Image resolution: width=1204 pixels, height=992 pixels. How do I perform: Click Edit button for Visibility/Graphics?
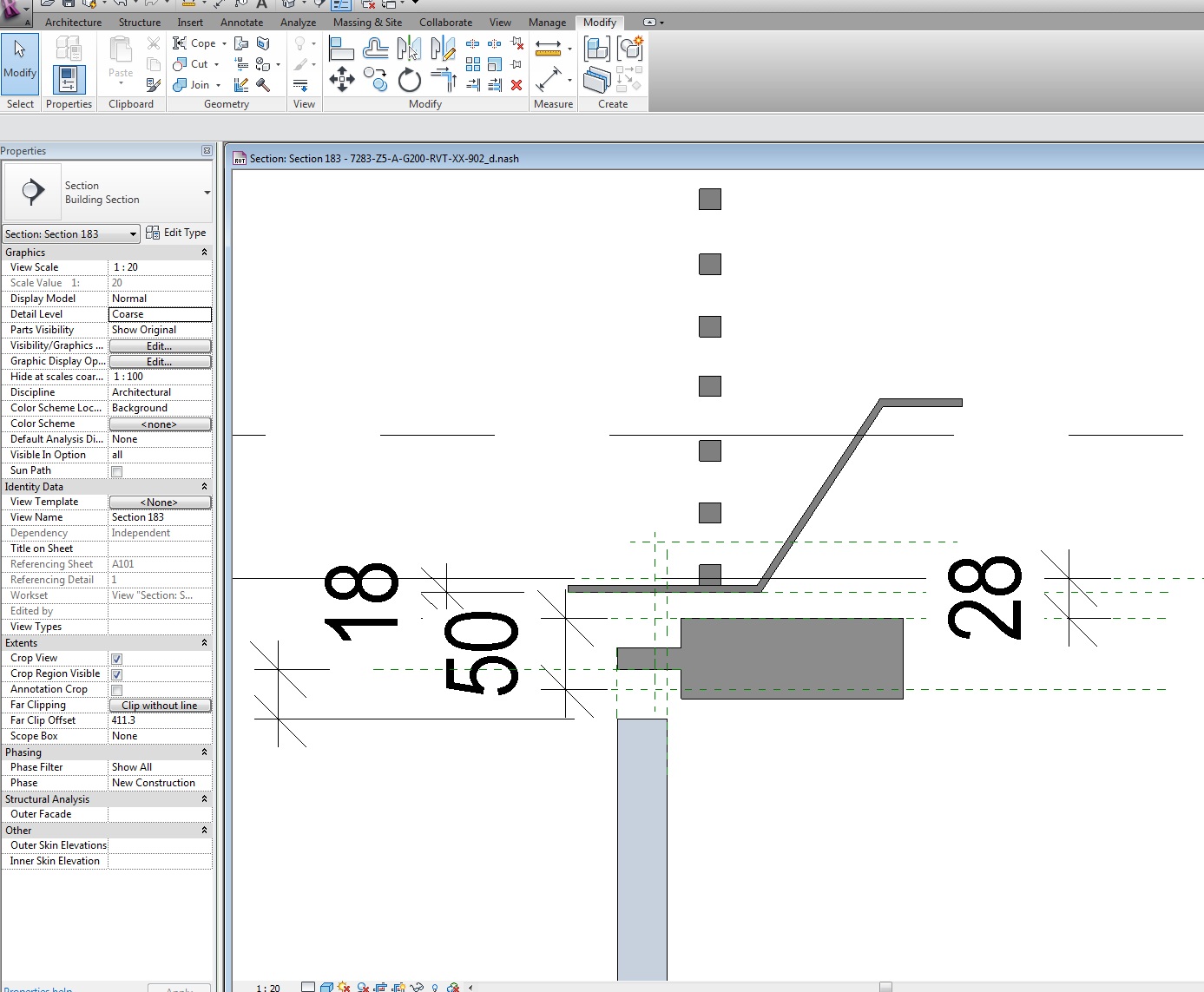pyautogui.click(x=160, y=346)
